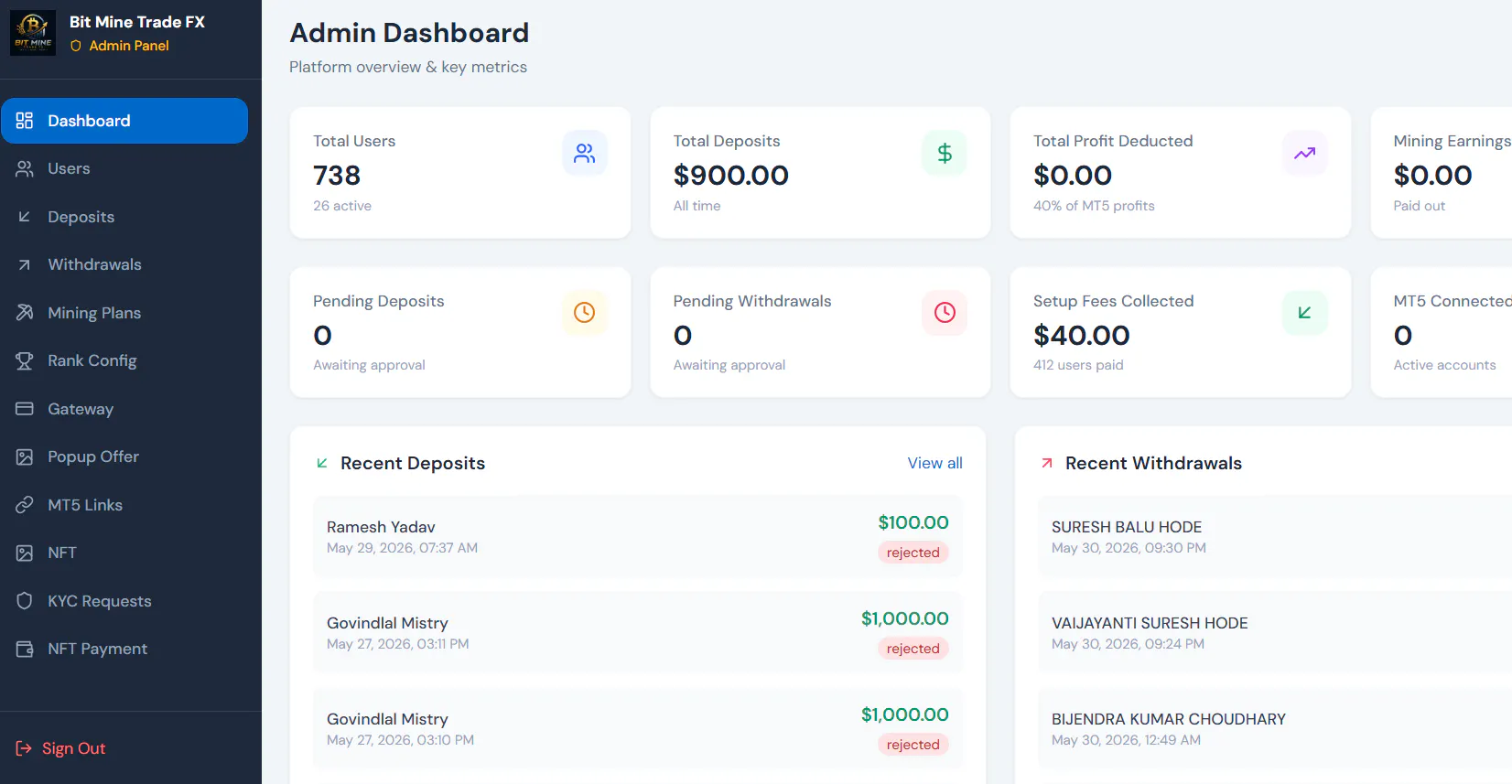
Task: Click the Pending Deposits clock icon
Action: click(x=585, y=313)
